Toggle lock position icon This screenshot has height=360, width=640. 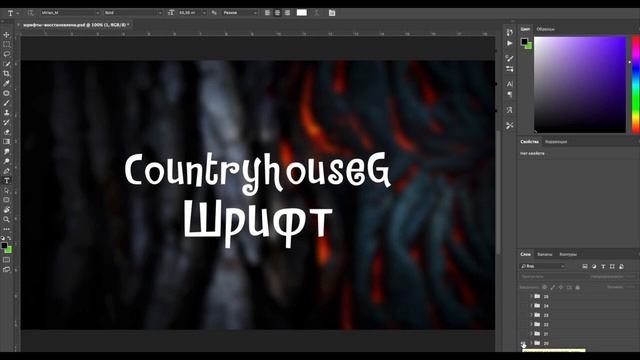[x=561, y=287]
